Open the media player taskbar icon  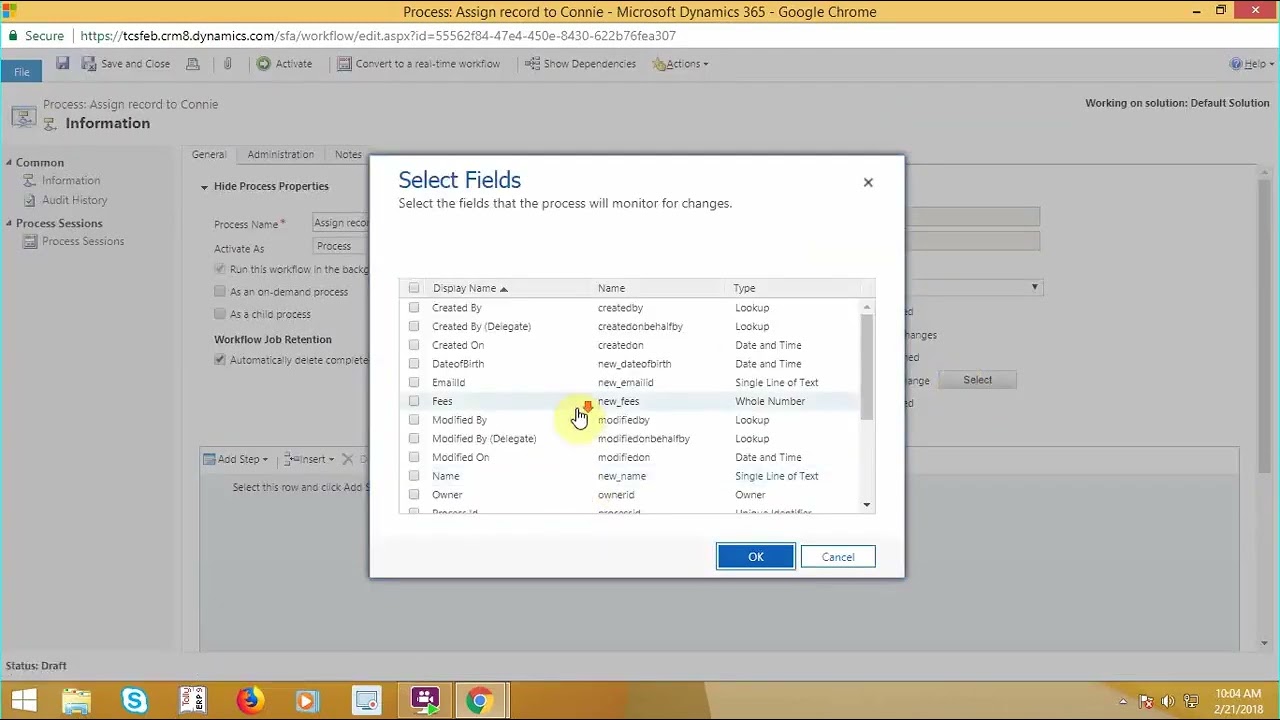click(x=307, y=700)
